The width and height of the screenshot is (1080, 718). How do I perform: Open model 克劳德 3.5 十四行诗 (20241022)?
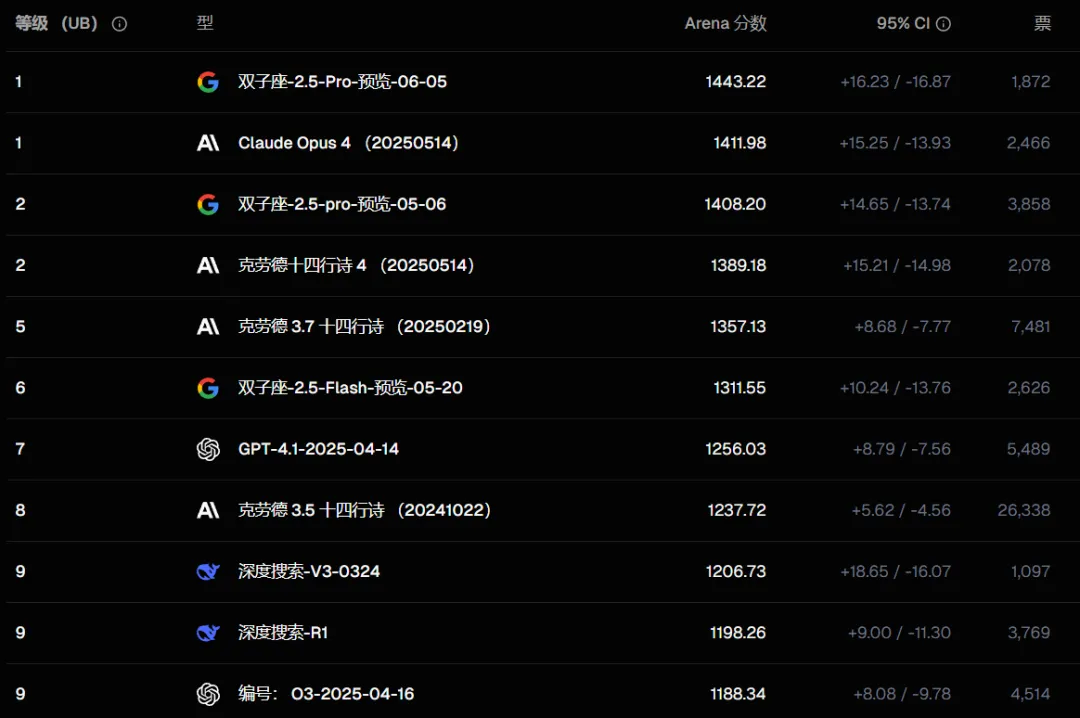pos(364,511)
